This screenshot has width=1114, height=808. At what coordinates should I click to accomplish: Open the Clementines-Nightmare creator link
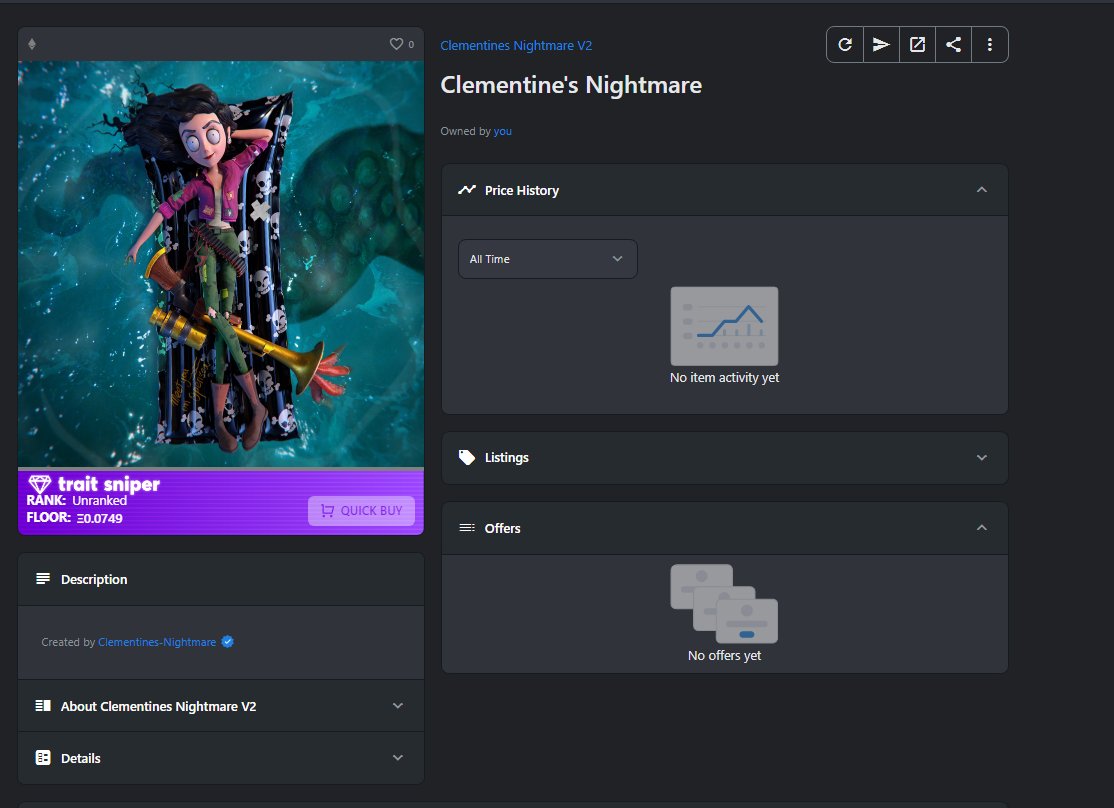pyautogui.click(x=157, y=642)
